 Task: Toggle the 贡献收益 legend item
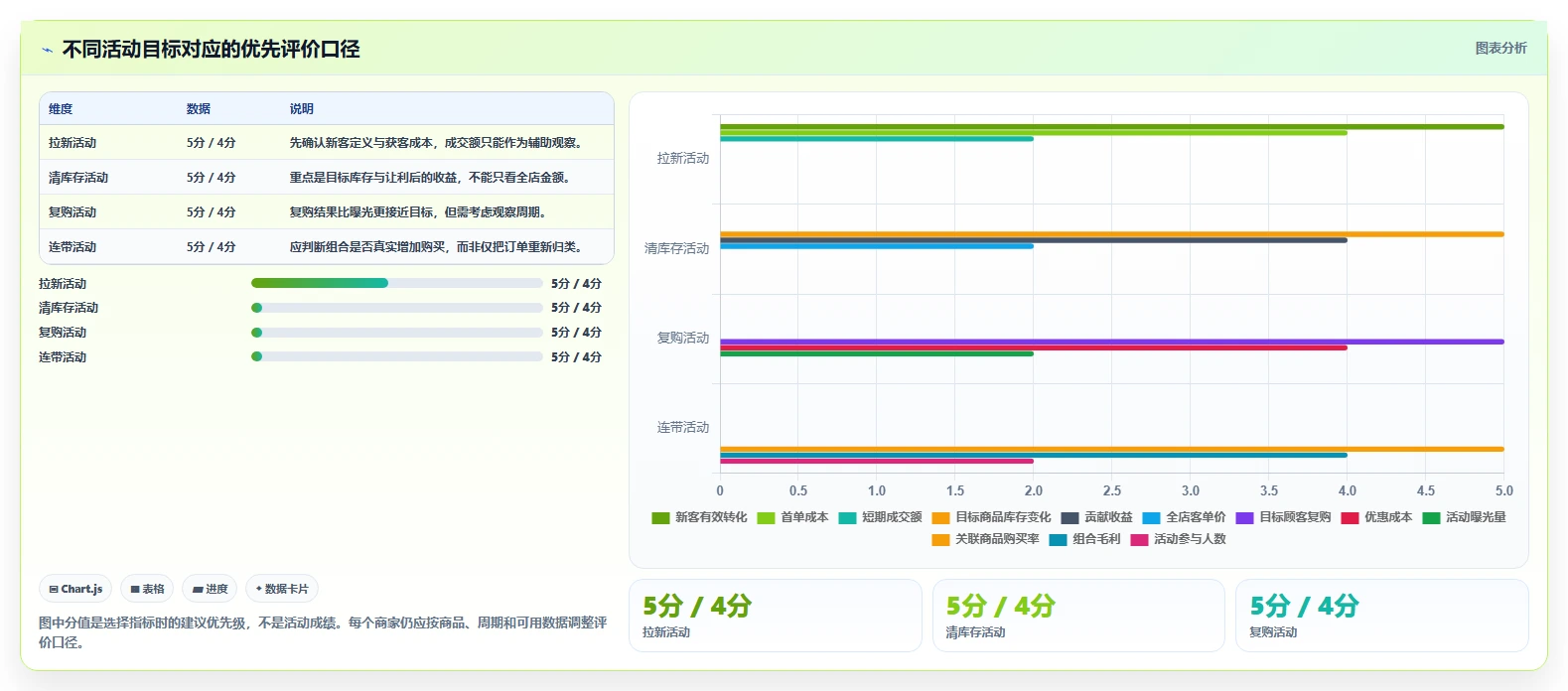(1096, 517)
